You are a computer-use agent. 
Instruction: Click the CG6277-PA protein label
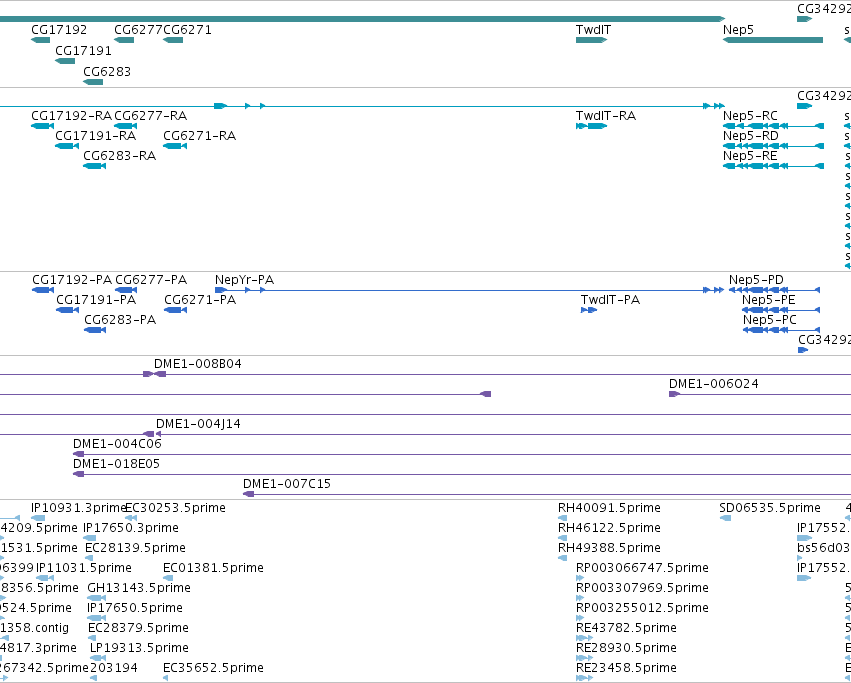pyautogui.click(x=151, y=280)
